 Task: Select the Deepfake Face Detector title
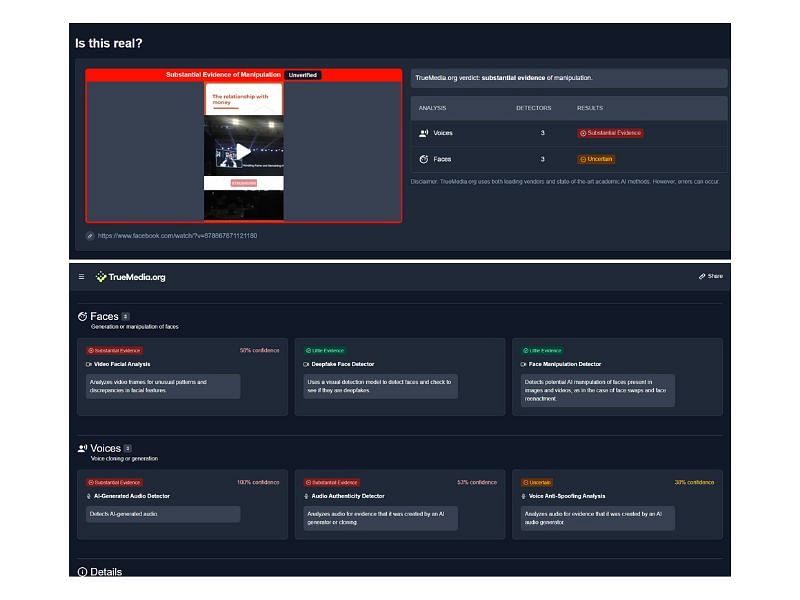[343, 364]
